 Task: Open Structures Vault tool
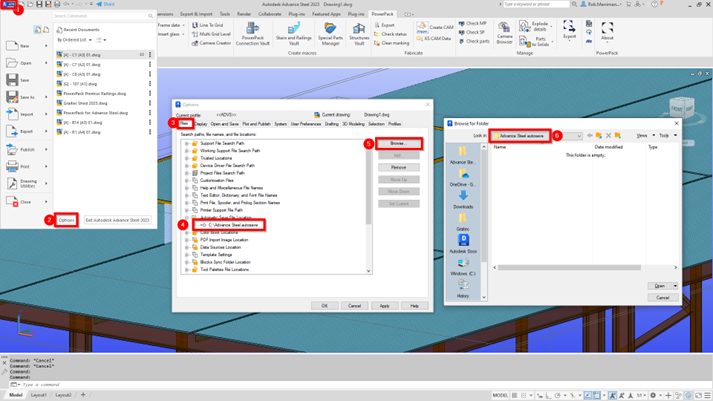[x=359, y=33]
